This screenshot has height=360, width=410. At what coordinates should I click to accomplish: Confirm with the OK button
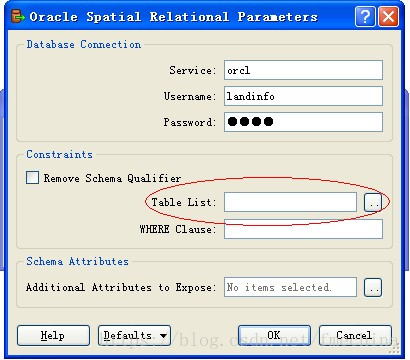(x=274, y=335)
